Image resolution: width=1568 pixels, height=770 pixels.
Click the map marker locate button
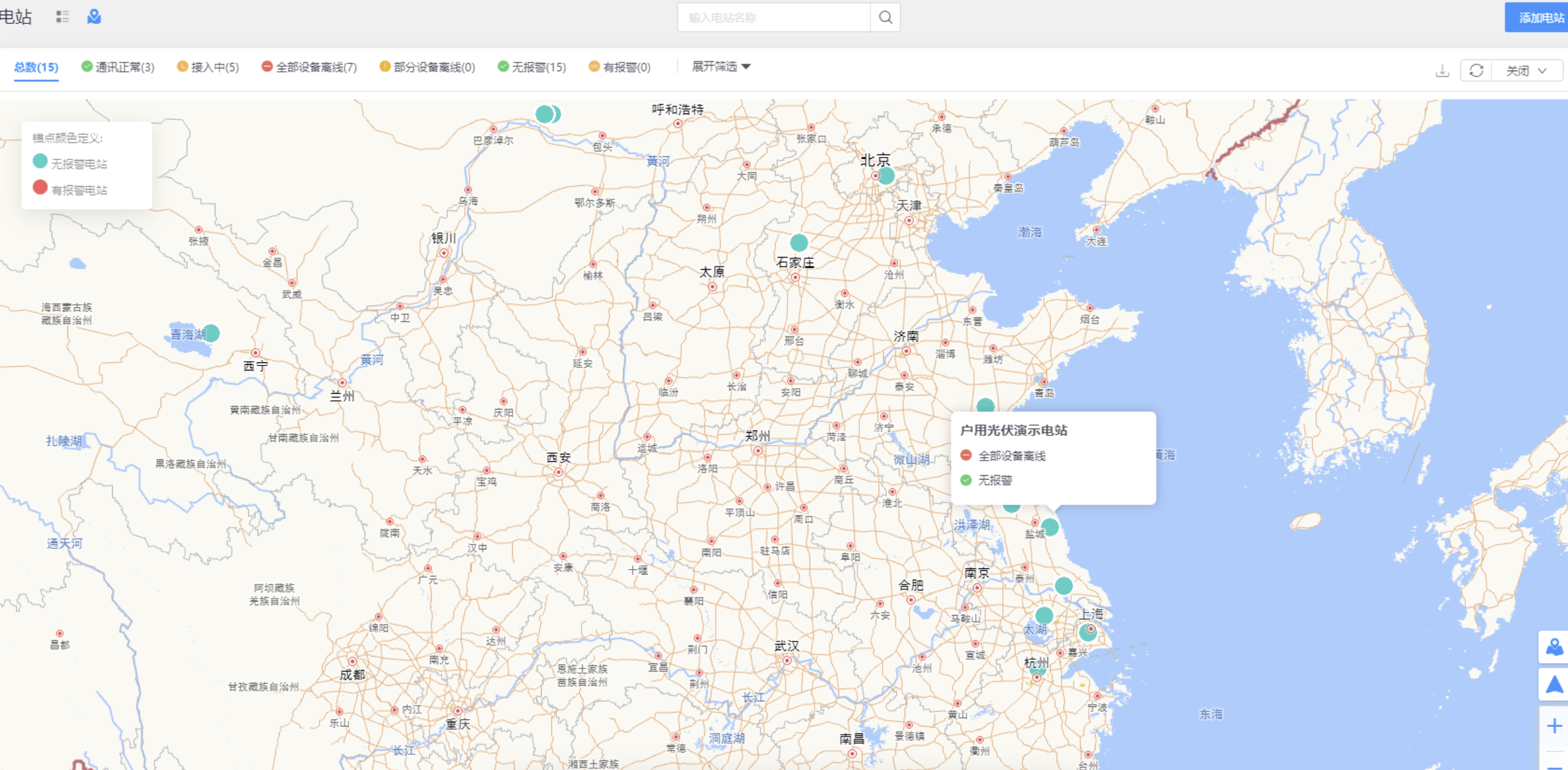pos(1554,647)
